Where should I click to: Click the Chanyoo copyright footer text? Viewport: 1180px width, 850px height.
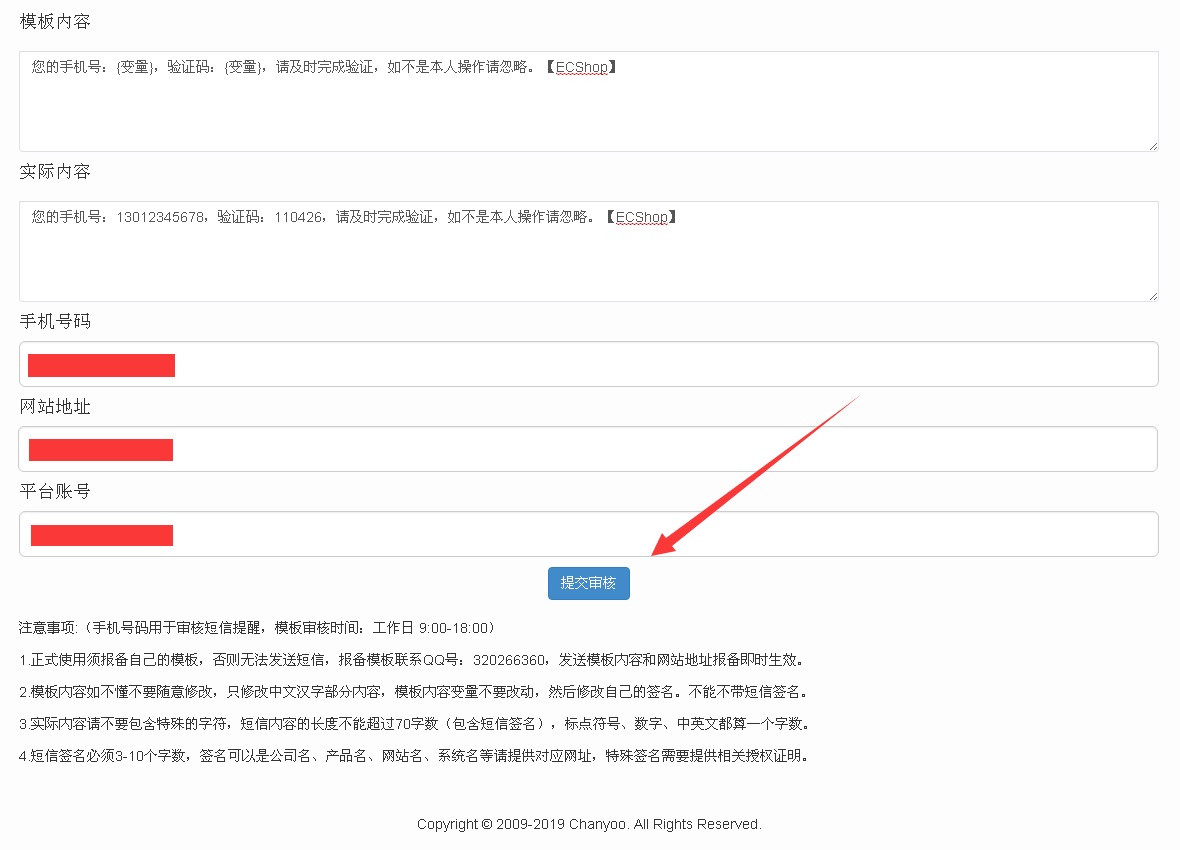pos(589,824)
